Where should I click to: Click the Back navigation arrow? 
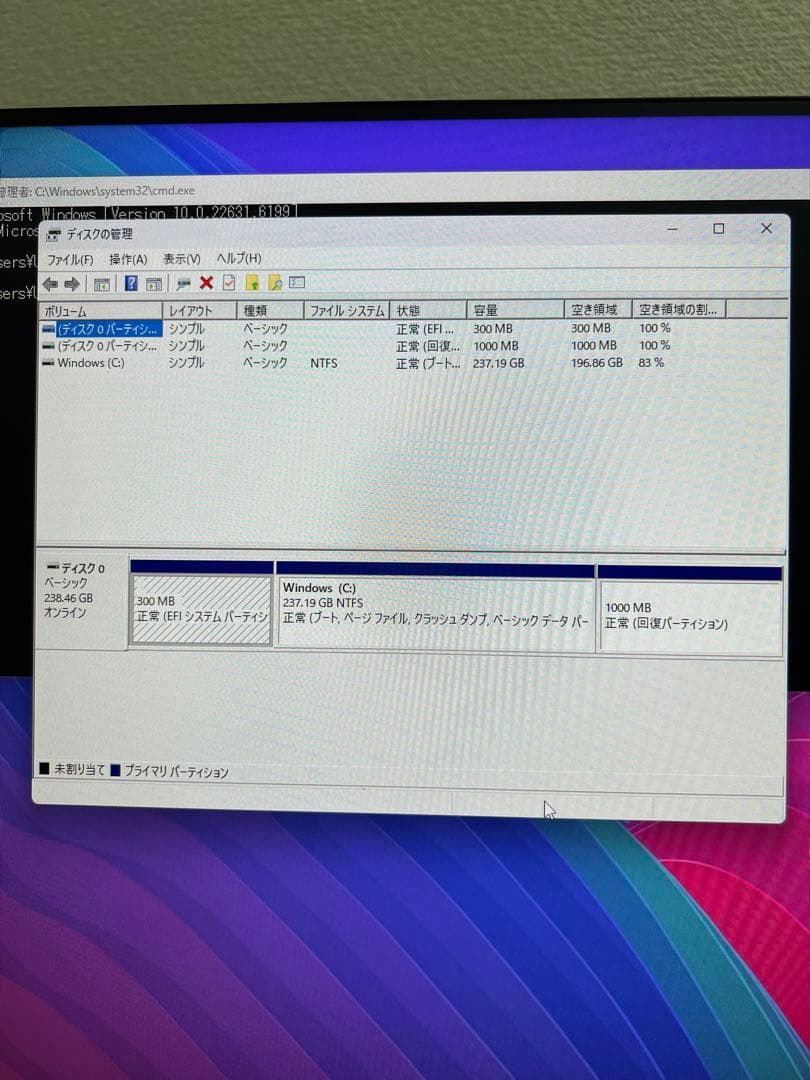(48, 284)
